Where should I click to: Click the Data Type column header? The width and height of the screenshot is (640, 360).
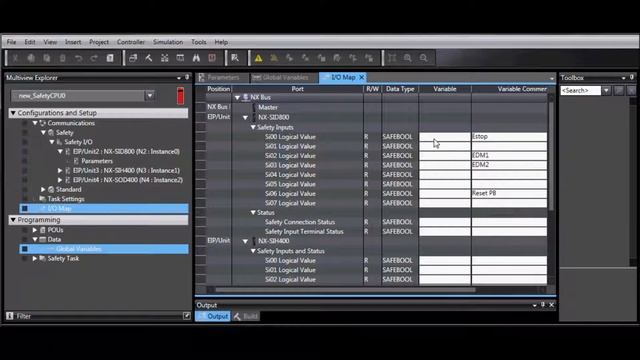(400, 89)
